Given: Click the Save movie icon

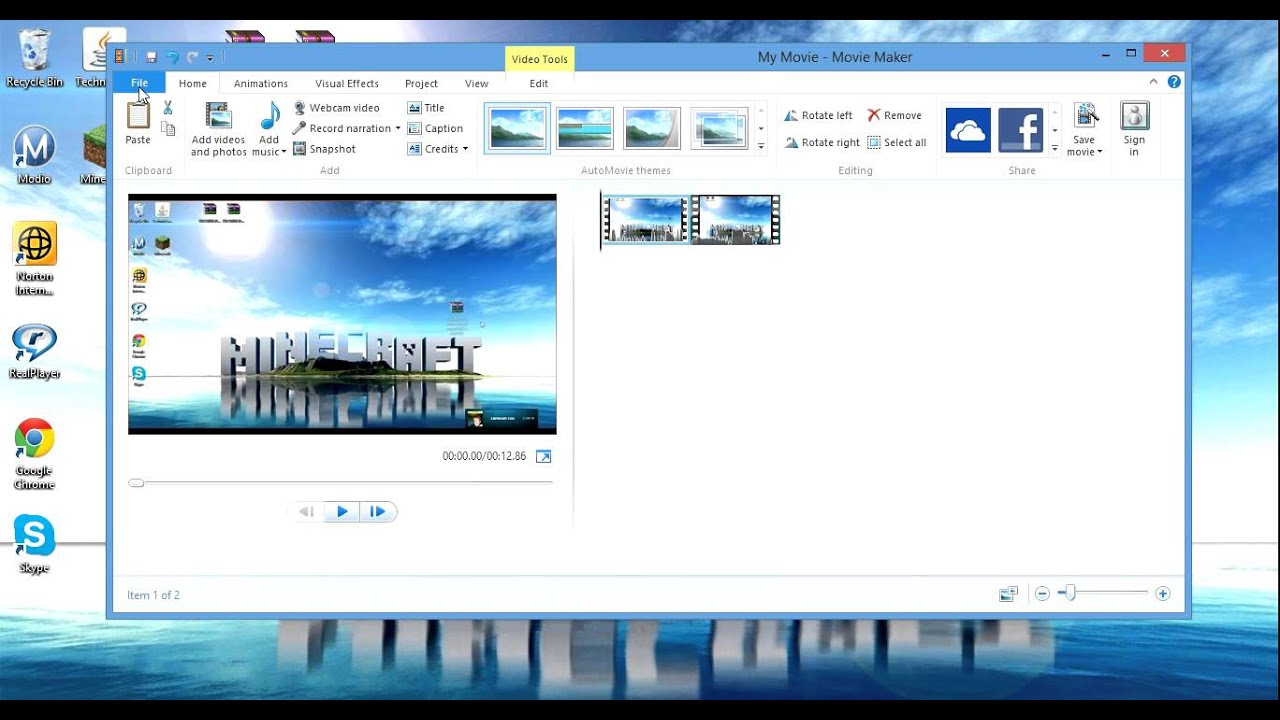Looking at the screenshot, I should [x=1086, y=116].
